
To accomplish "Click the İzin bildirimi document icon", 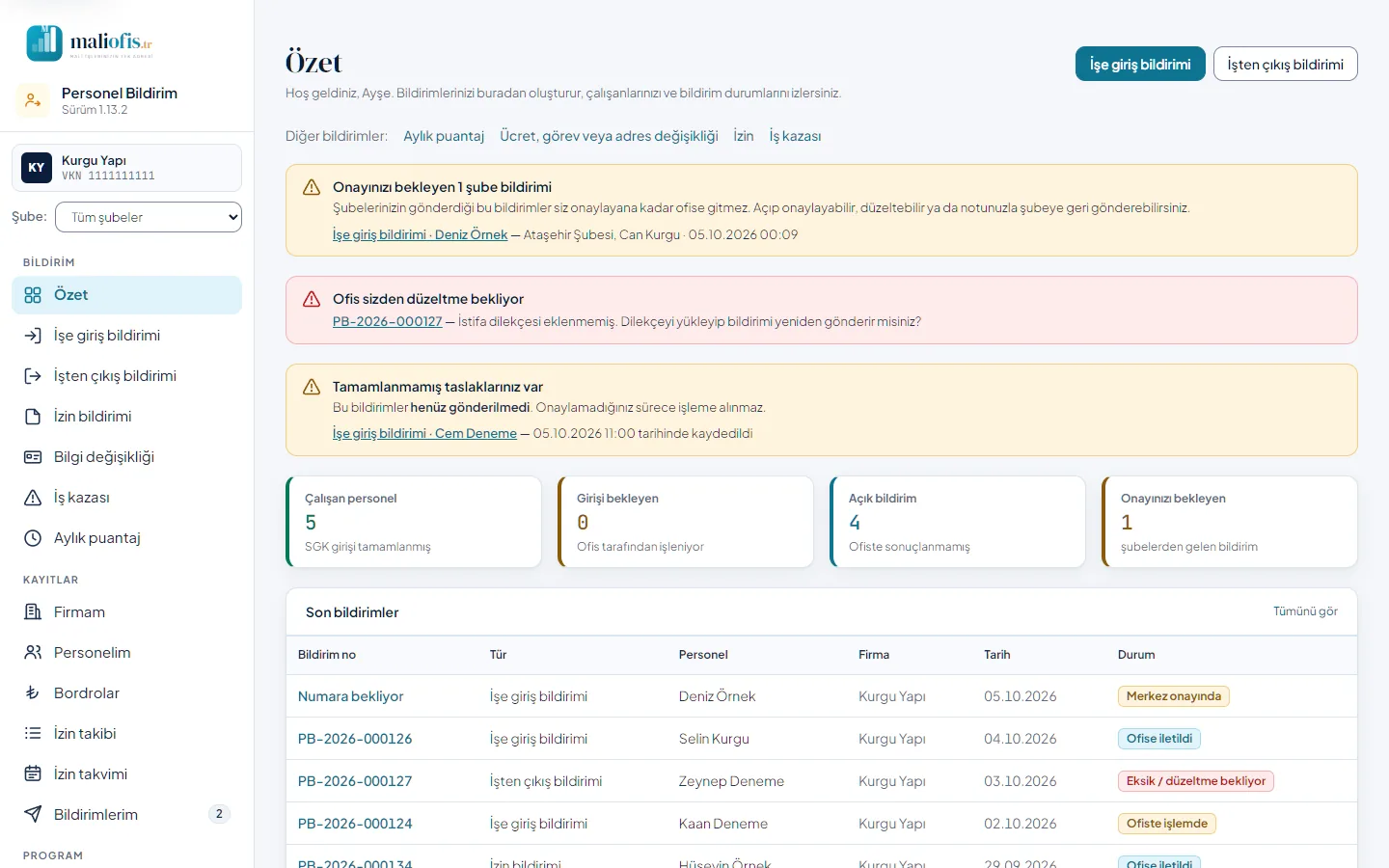I will pyautogui.click(x=33, y=417).
